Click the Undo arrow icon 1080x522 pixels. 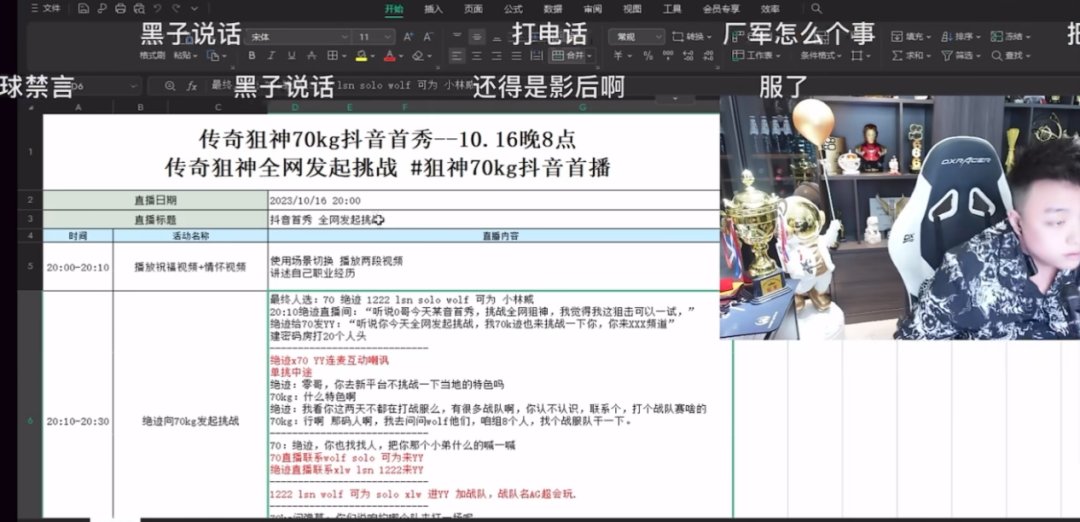(157, 9)
